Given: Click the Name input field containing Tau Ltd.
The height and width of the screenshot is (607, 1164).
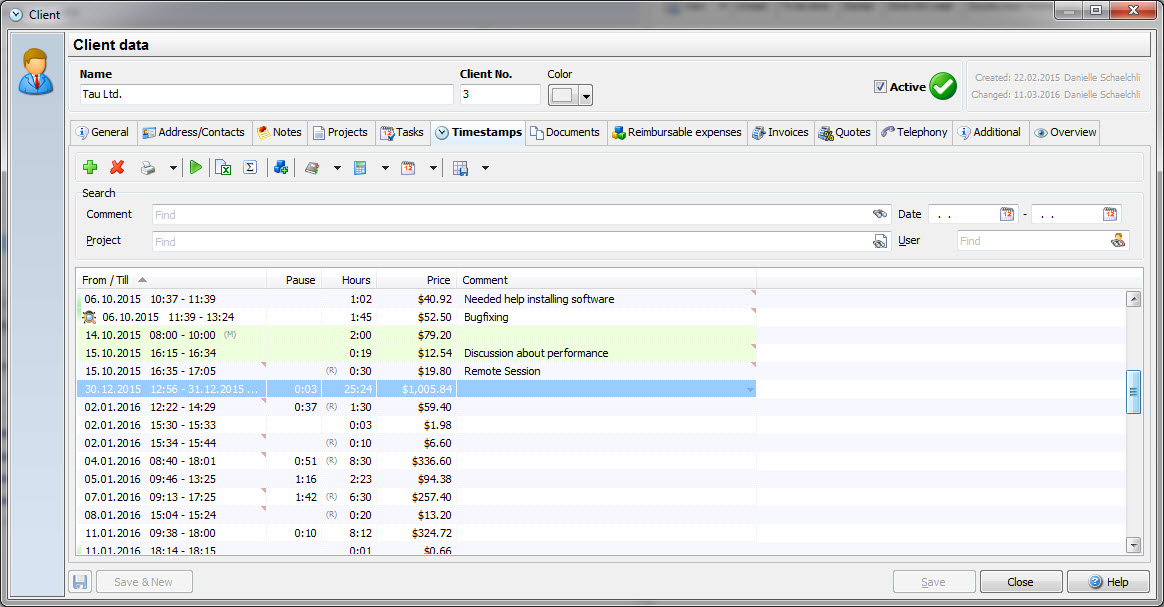Looking at the screenshot, I should 266,94.
